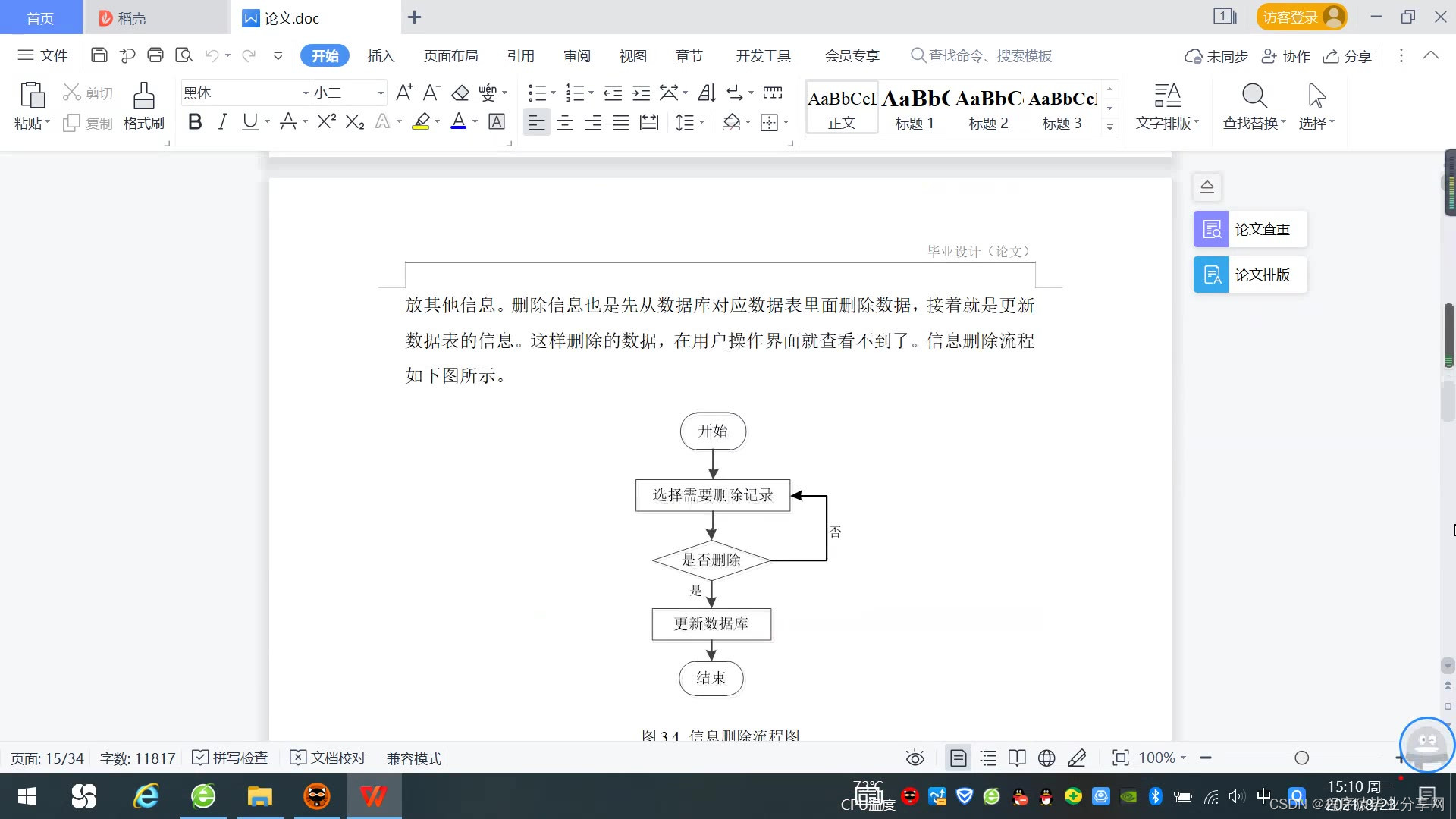
Task: Toggle eye protection mode icon
Action: click(915, 758)
